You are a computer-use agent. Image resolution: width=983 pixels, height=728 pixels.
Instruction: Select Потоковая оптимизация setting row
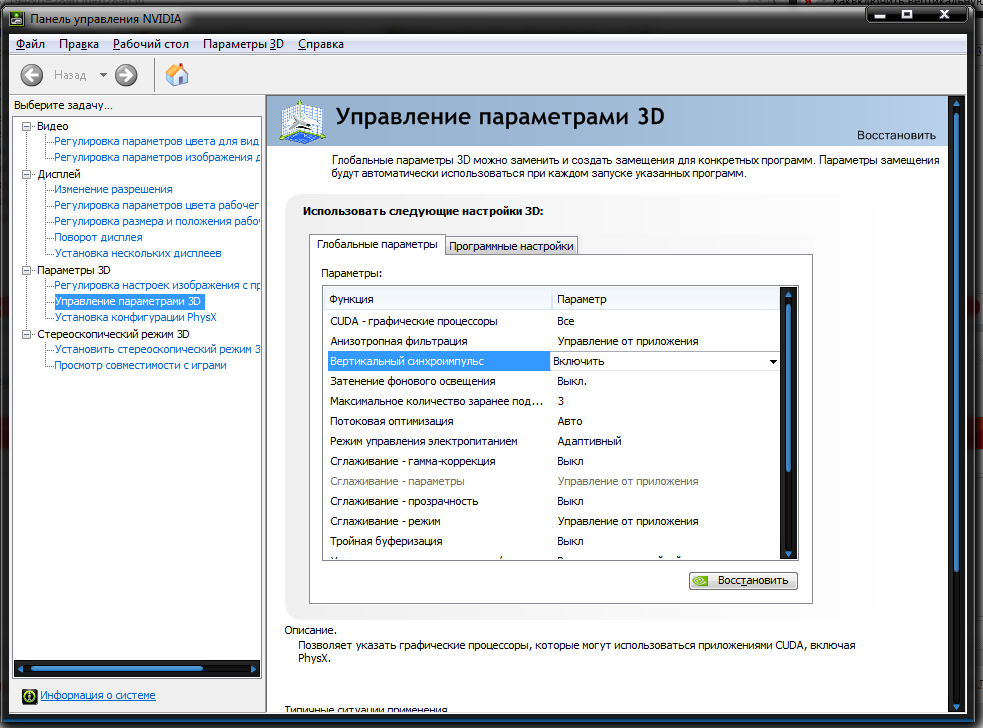tap(552, 421)
